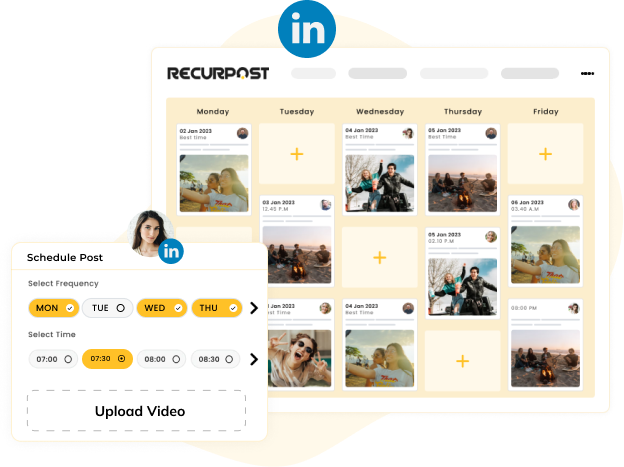The image size is (624, 467).
Task: Toggle the MON frequency chip
Action: 54,308
